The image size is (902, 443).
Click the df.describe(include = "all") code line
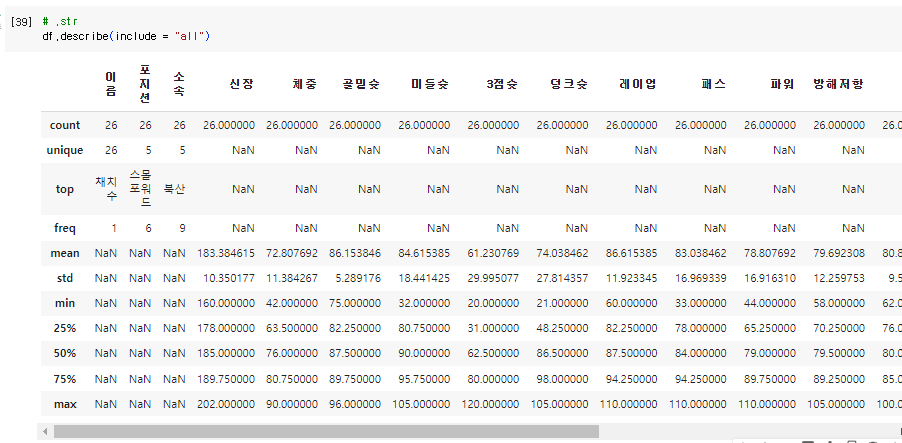(126, 36)
